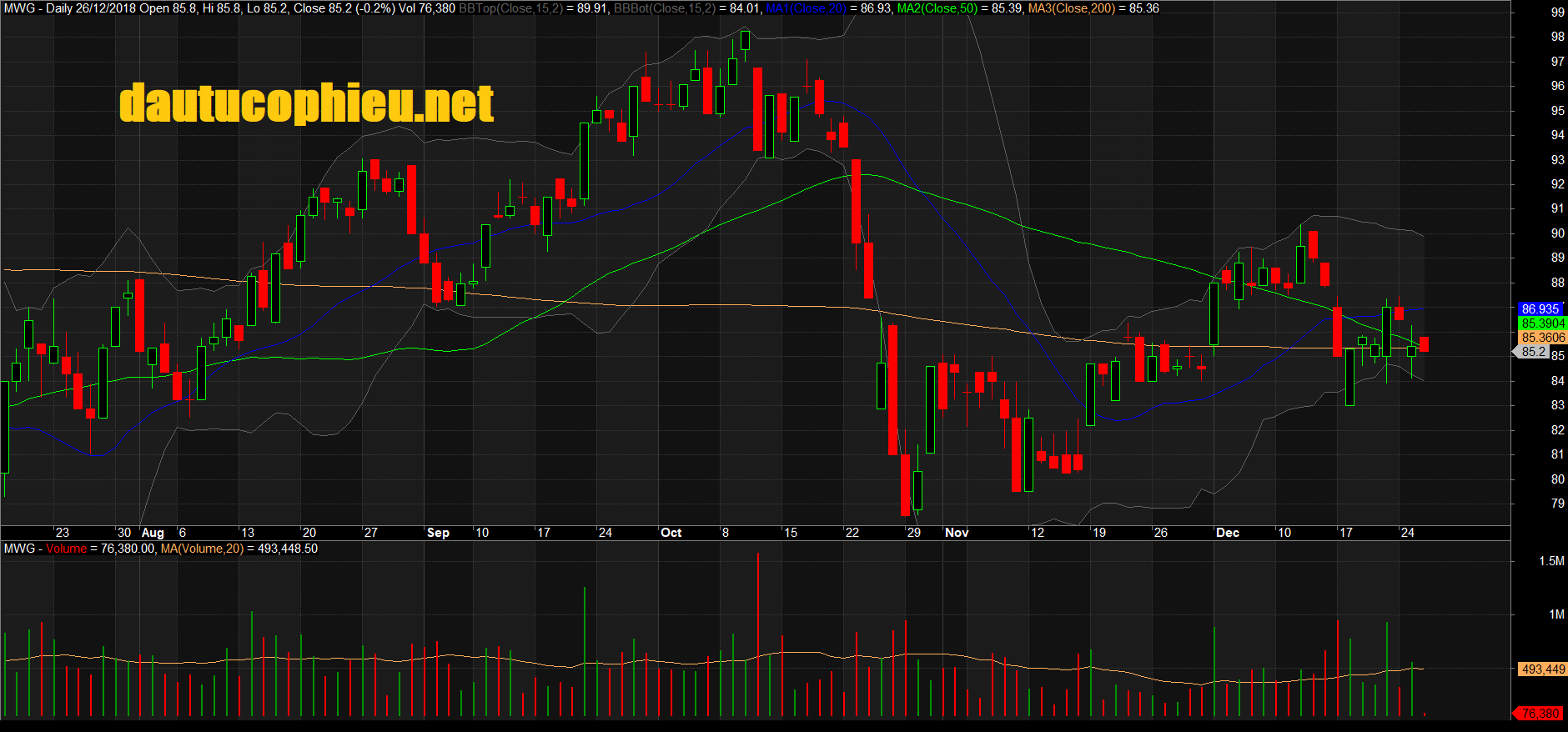Click the green 85.3904 price tag

(1542, 323)
